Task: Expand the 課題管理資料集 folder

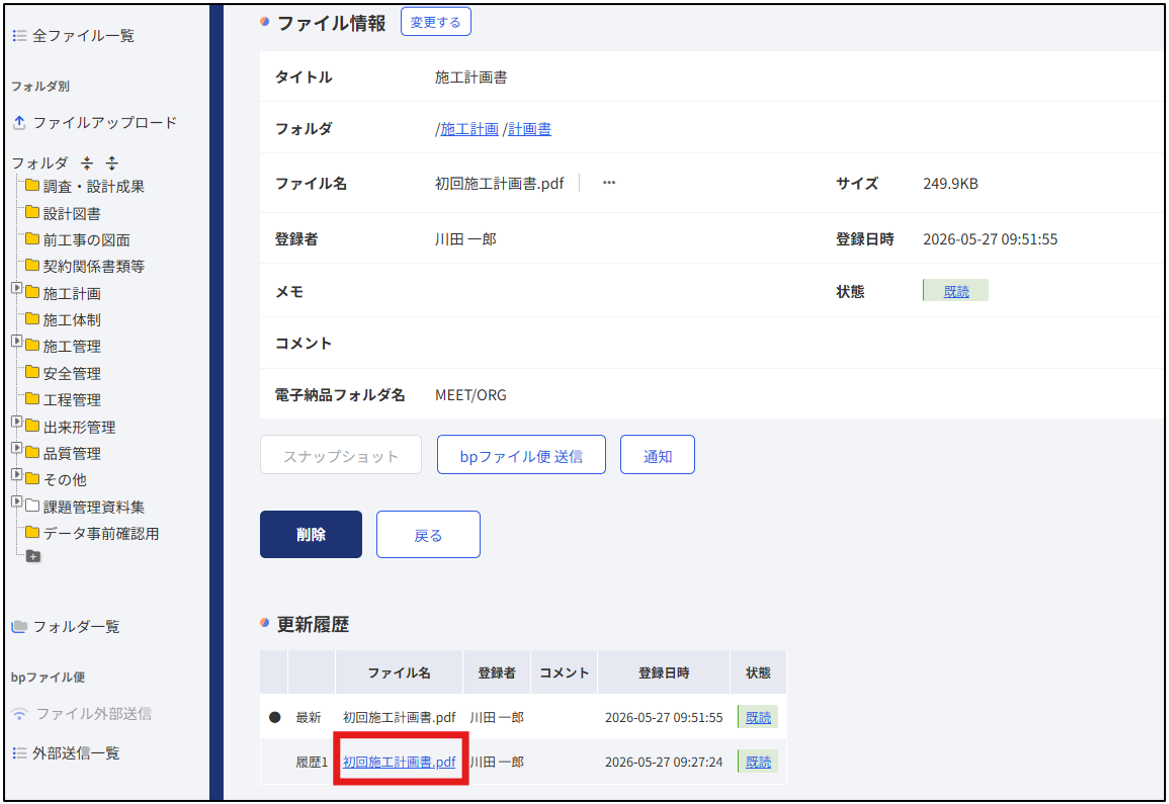Action: point(16,501)
